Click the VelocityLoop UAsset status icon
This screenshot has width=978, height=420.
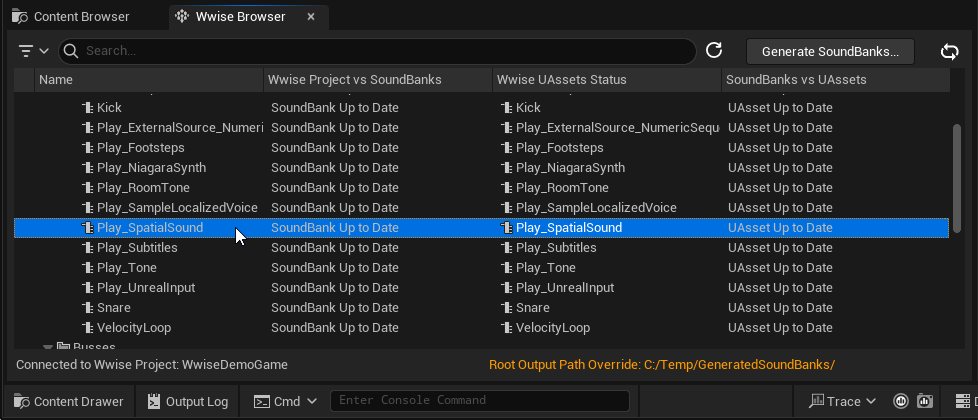[x=507, y=328]
